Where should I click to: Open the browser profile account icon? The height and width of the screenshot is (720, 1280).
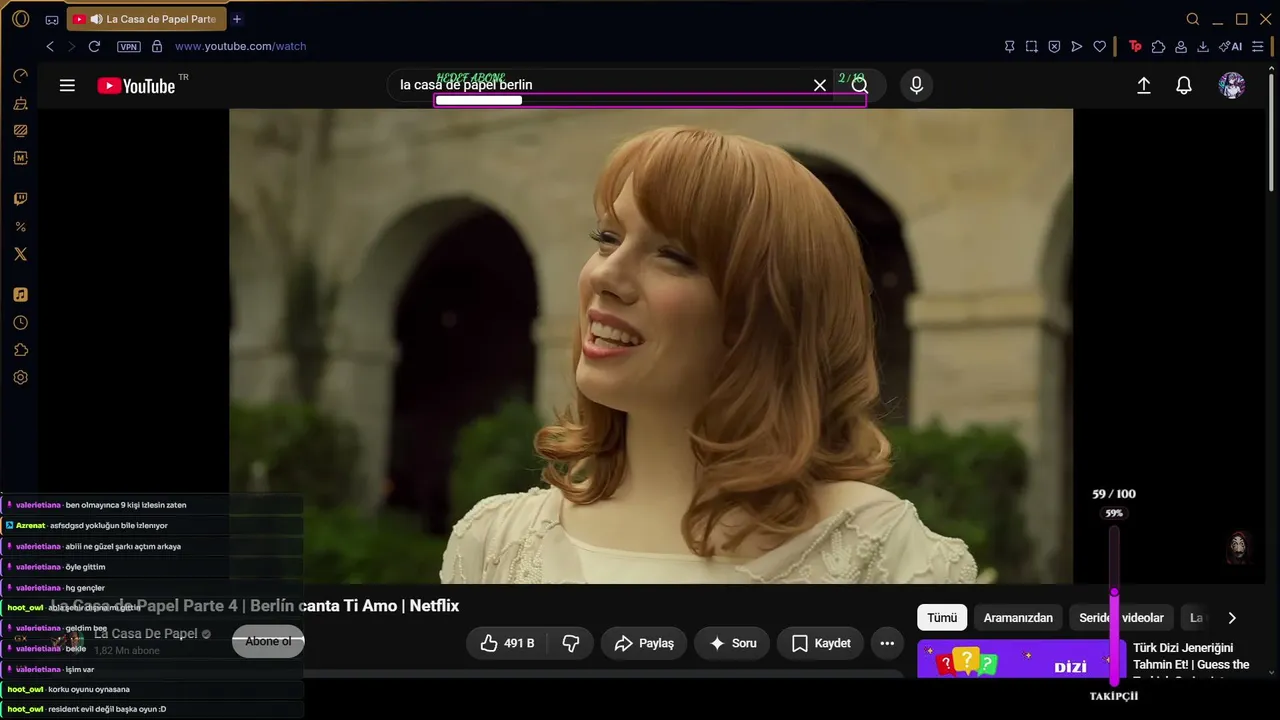pos(1181,46)
